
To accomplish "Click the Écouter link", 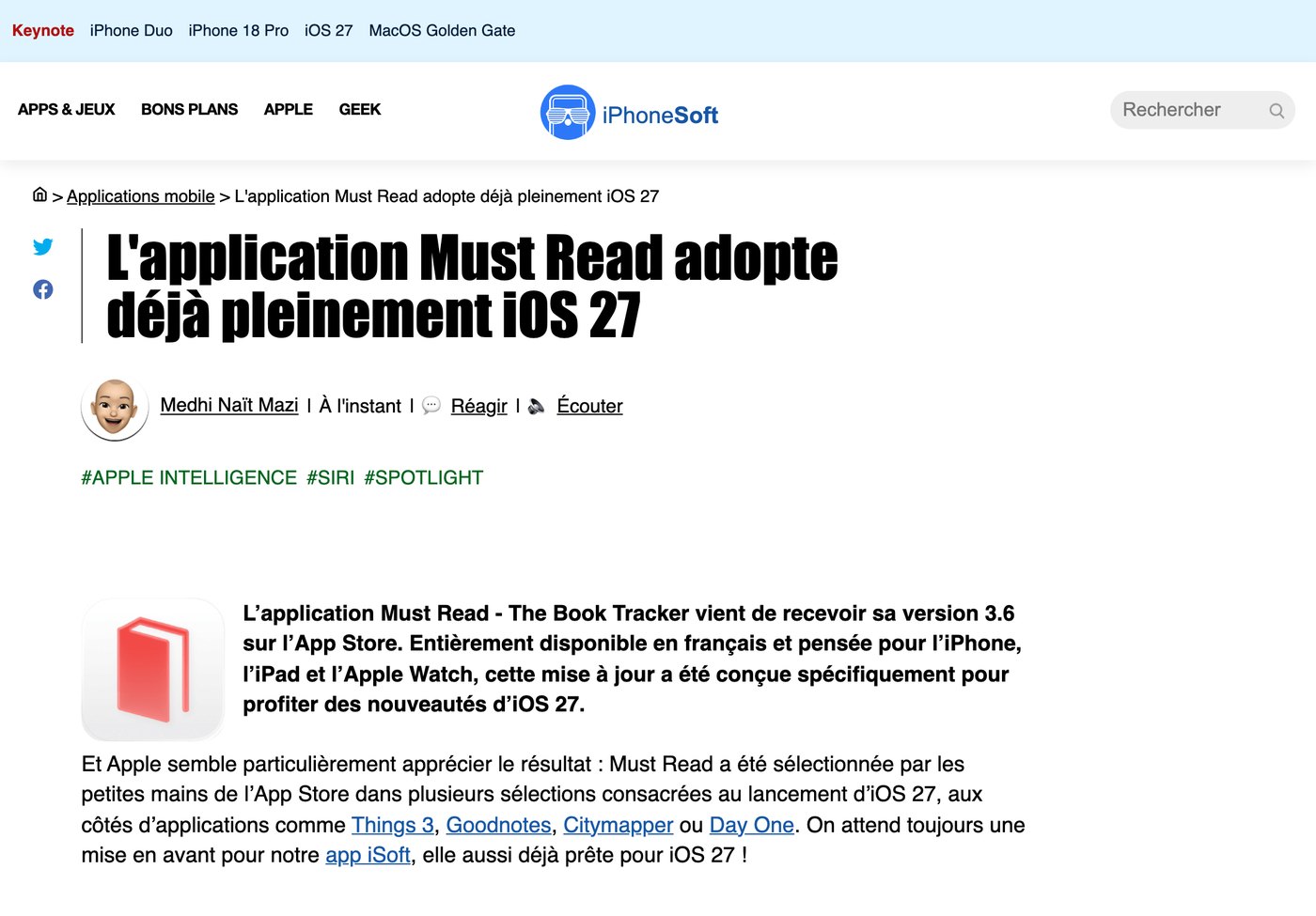I will [x=590, y=406].
